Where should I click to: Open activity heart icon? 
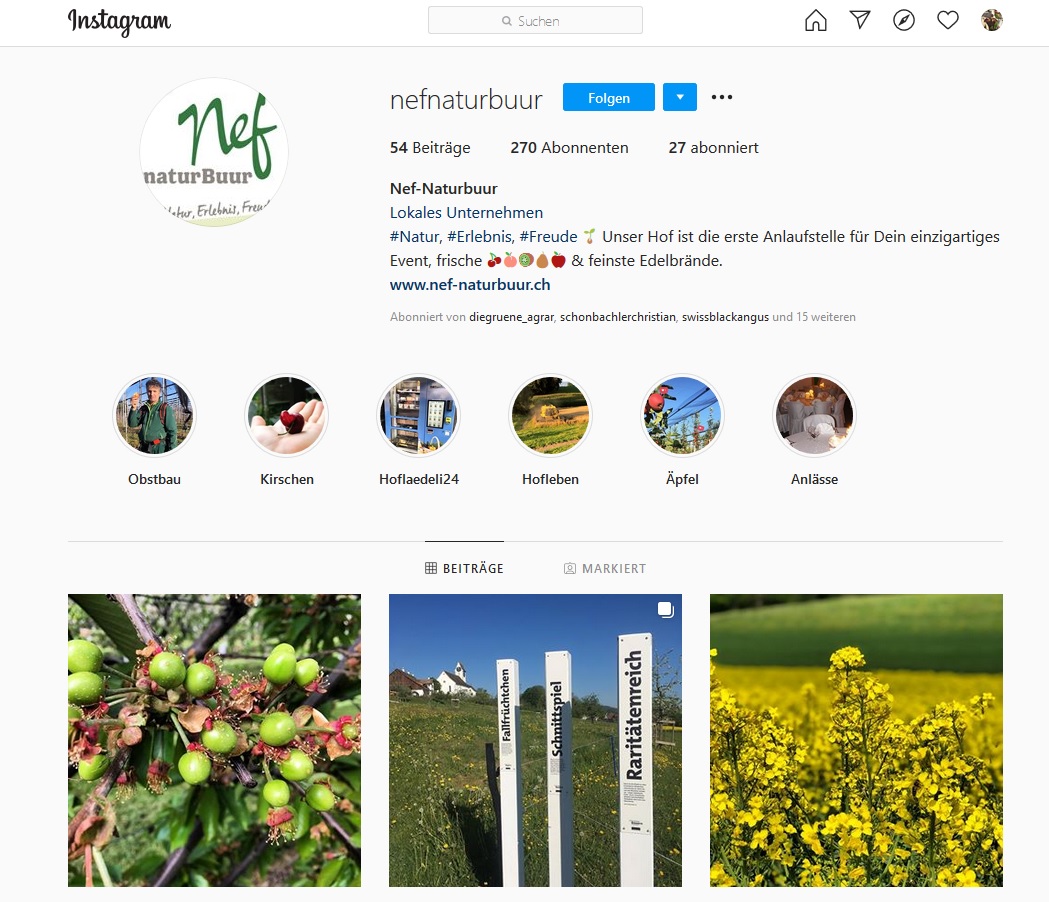(x=947, y=21)
